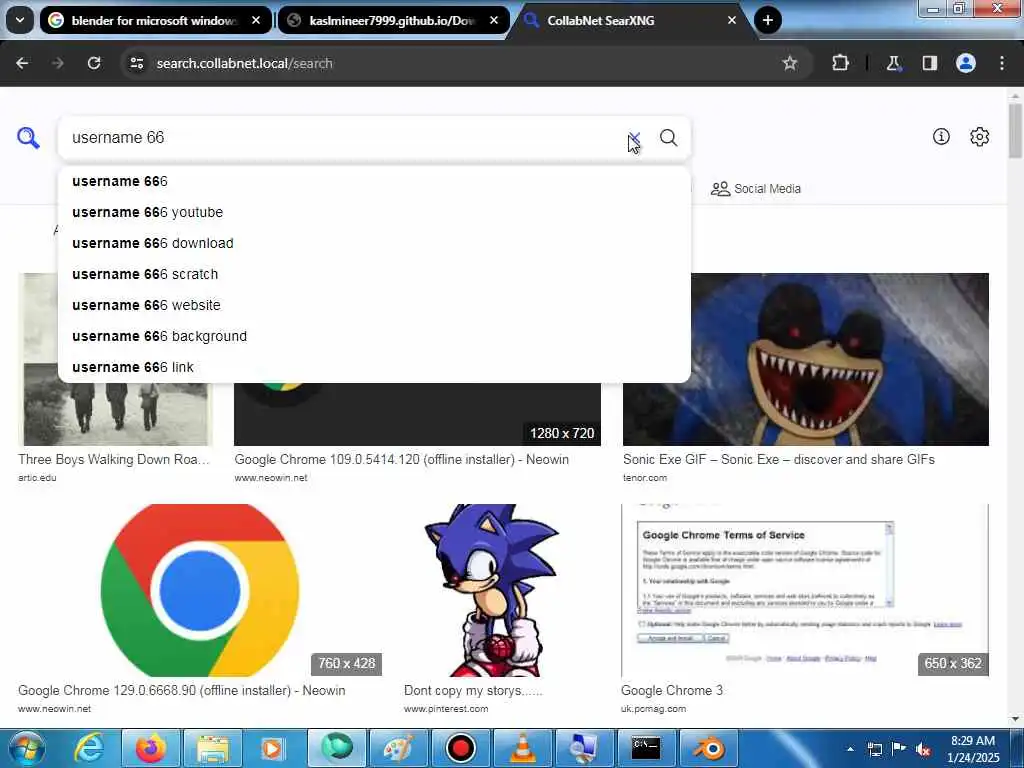This screenshot has height=768, width=1024.
Task: Choose suggestion username 666
Action: (374, 181)
